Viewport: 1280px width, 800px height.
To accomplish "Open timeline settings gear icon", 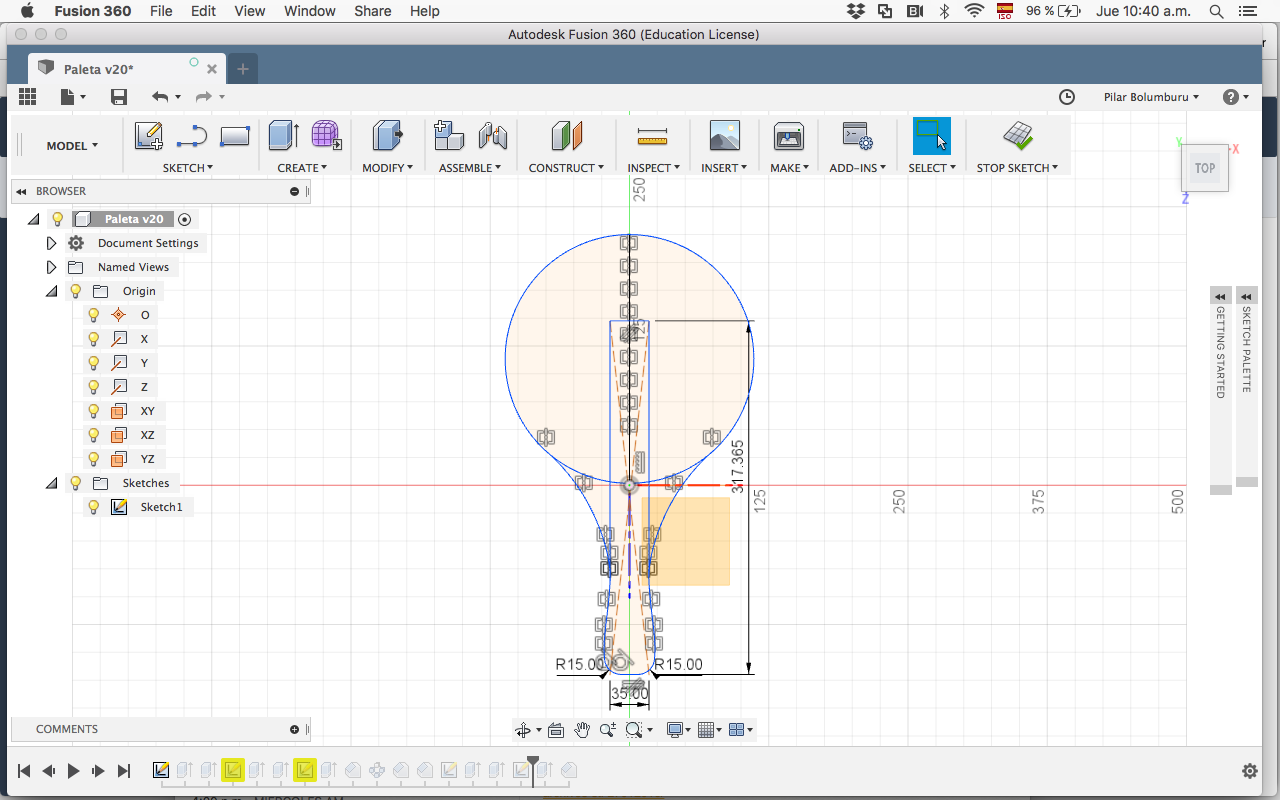I will pos(1249,771).
